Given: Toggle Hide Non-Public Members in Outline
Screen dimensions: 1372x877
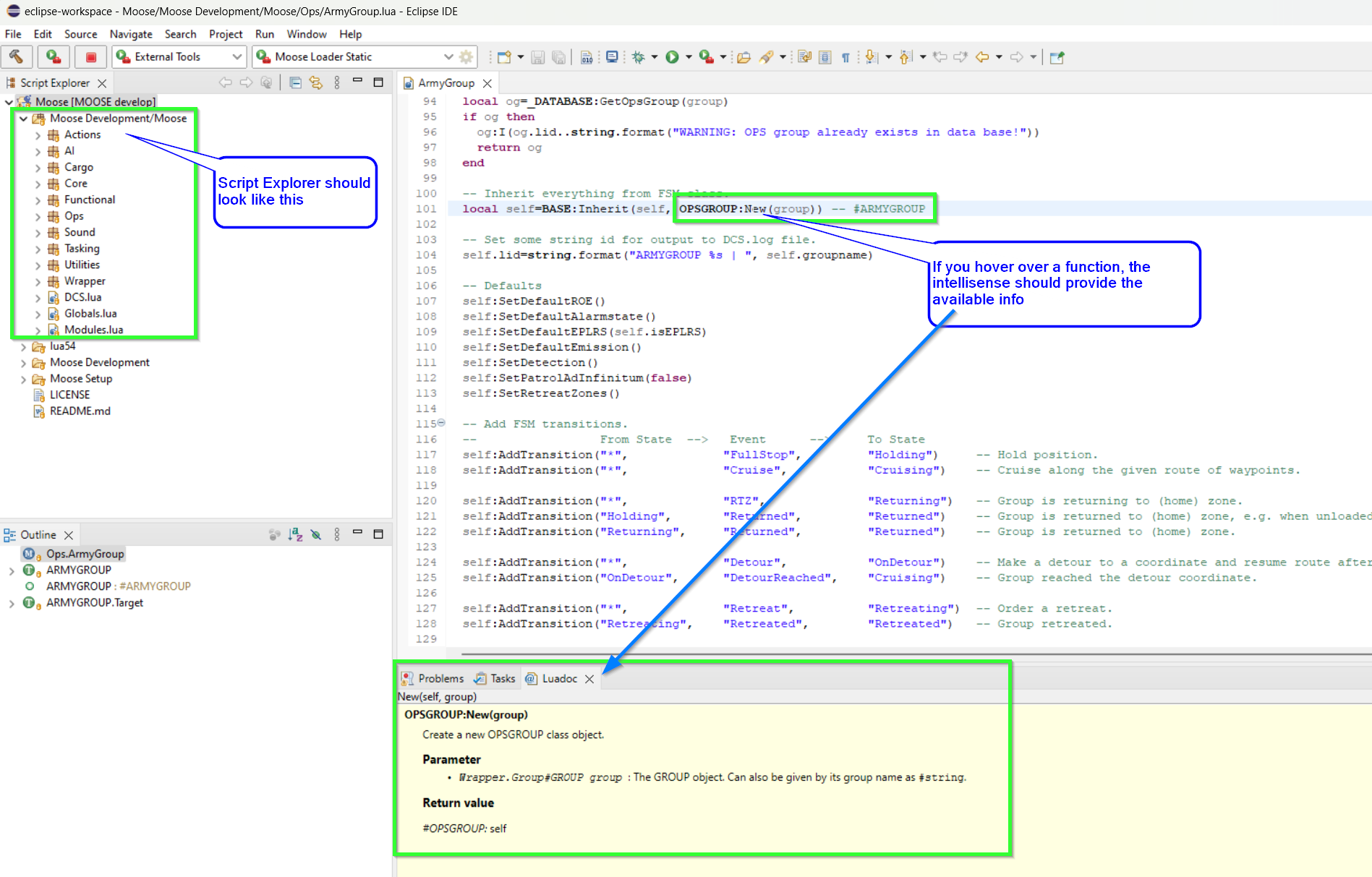Looking at the screenshot, I should coord(315,535).
